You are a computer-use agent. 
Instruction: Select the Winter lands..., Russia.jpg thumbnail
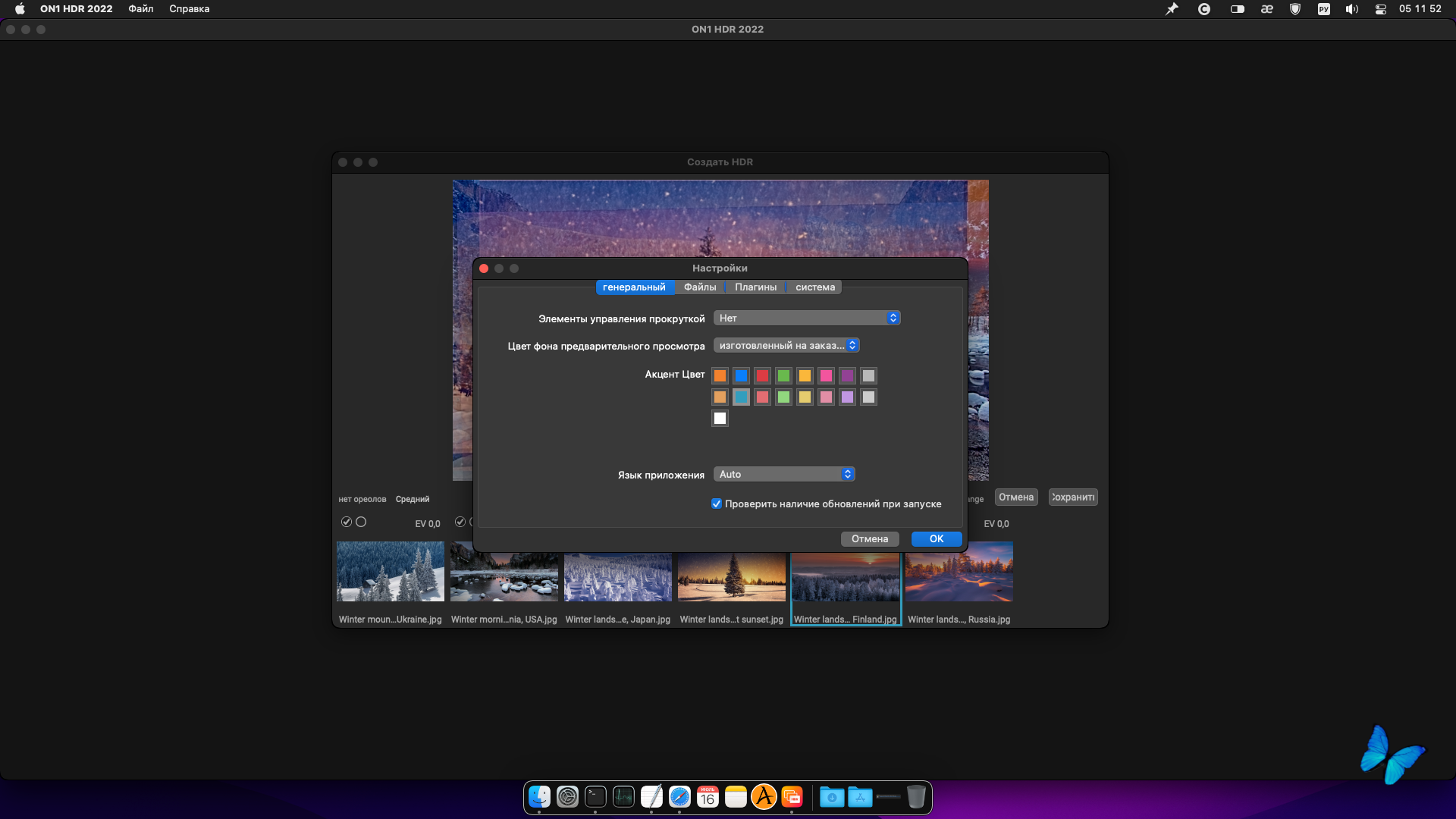(959, 571)
